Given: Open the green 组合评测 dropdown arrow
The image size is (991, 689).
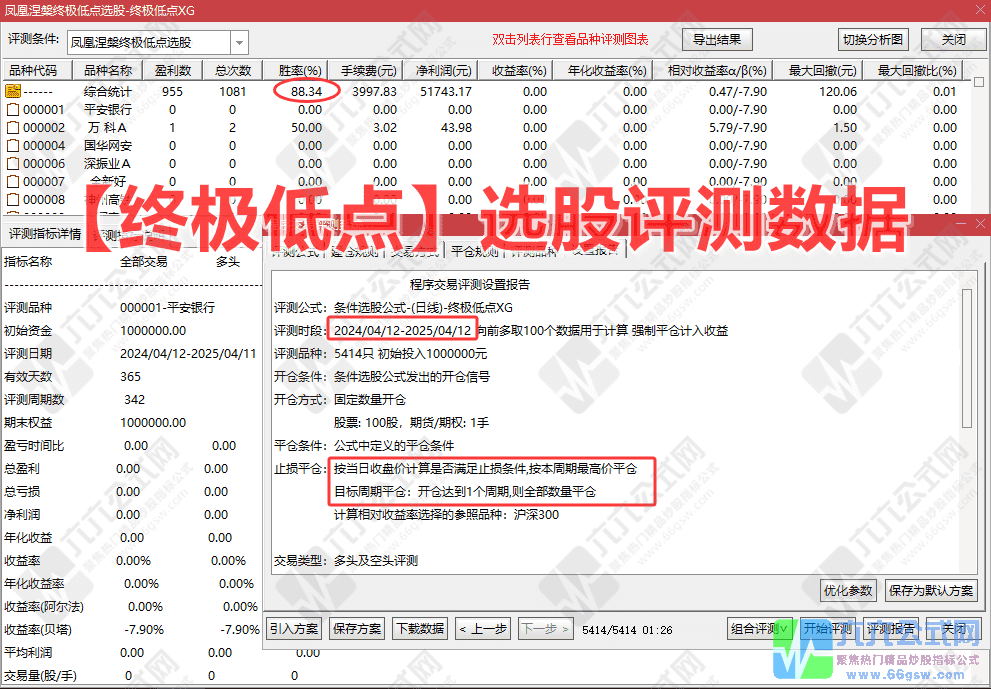Looking at the screenshot, I should coord(784,628).
